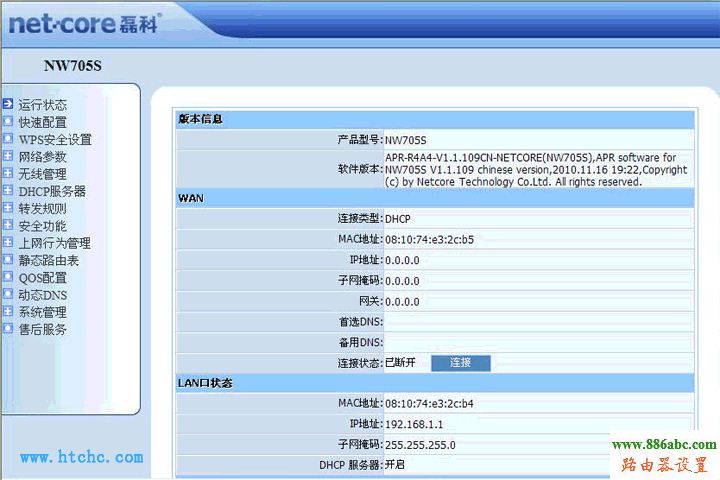Click the square icon beside 快速配置
This screenshot has height=480, width=720.
point(7,122)
